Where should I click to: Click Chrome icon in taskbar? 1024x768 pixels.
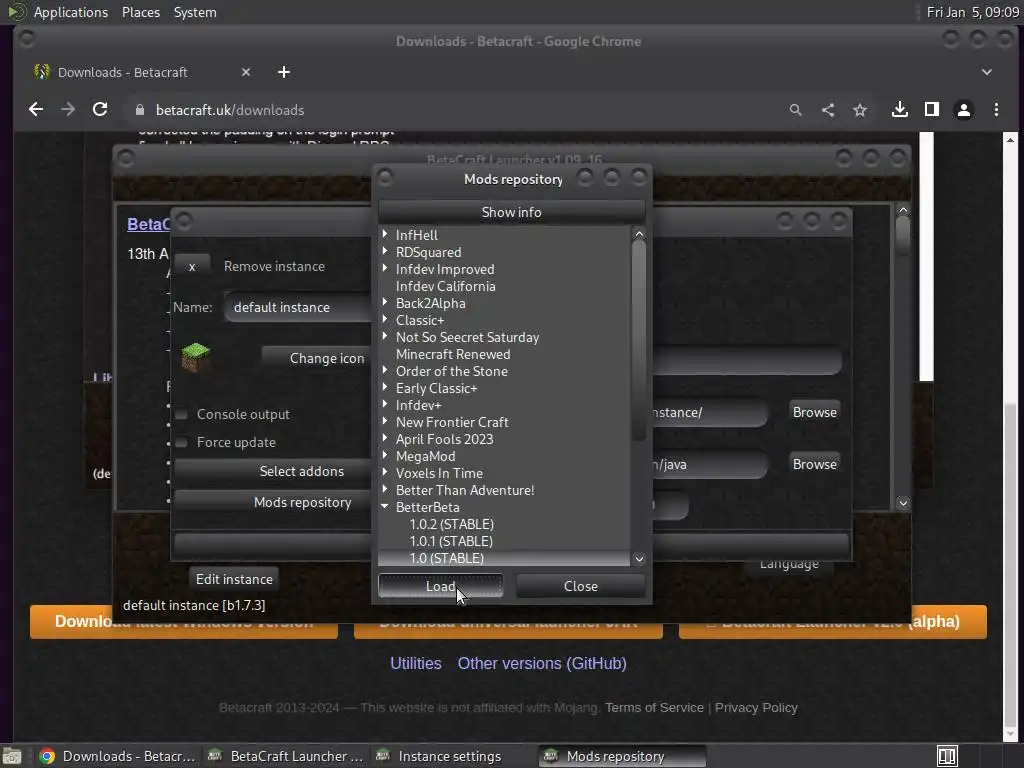click(47, 756)
